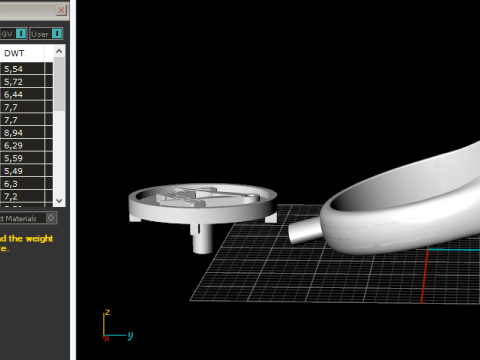Click the DWT column header
The width and height of the screenshot is (480, 360).
coord(22,53)
